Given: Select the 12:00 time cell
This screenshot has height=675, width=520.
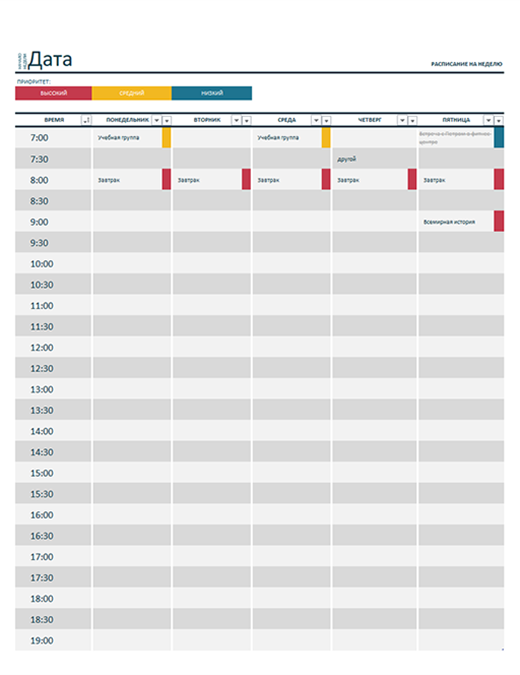Looking at the screenshot, I should 53,347.
